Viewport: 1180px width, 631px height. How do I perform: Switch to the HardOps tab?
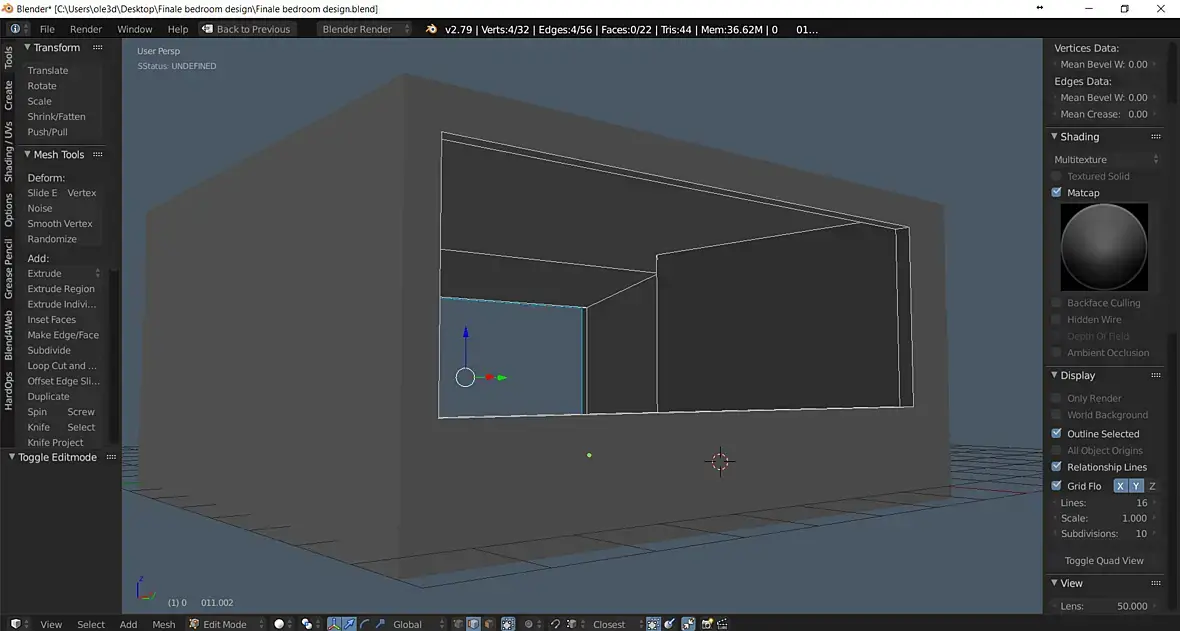(x=8, y=390)
